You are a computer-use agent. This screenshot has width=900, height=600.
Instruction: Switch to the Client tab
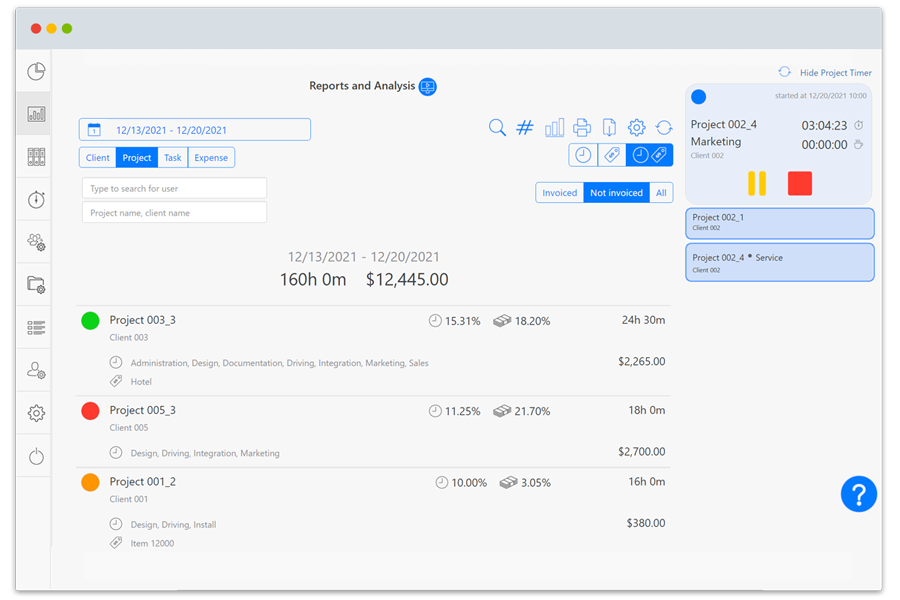tap(98, 158)
